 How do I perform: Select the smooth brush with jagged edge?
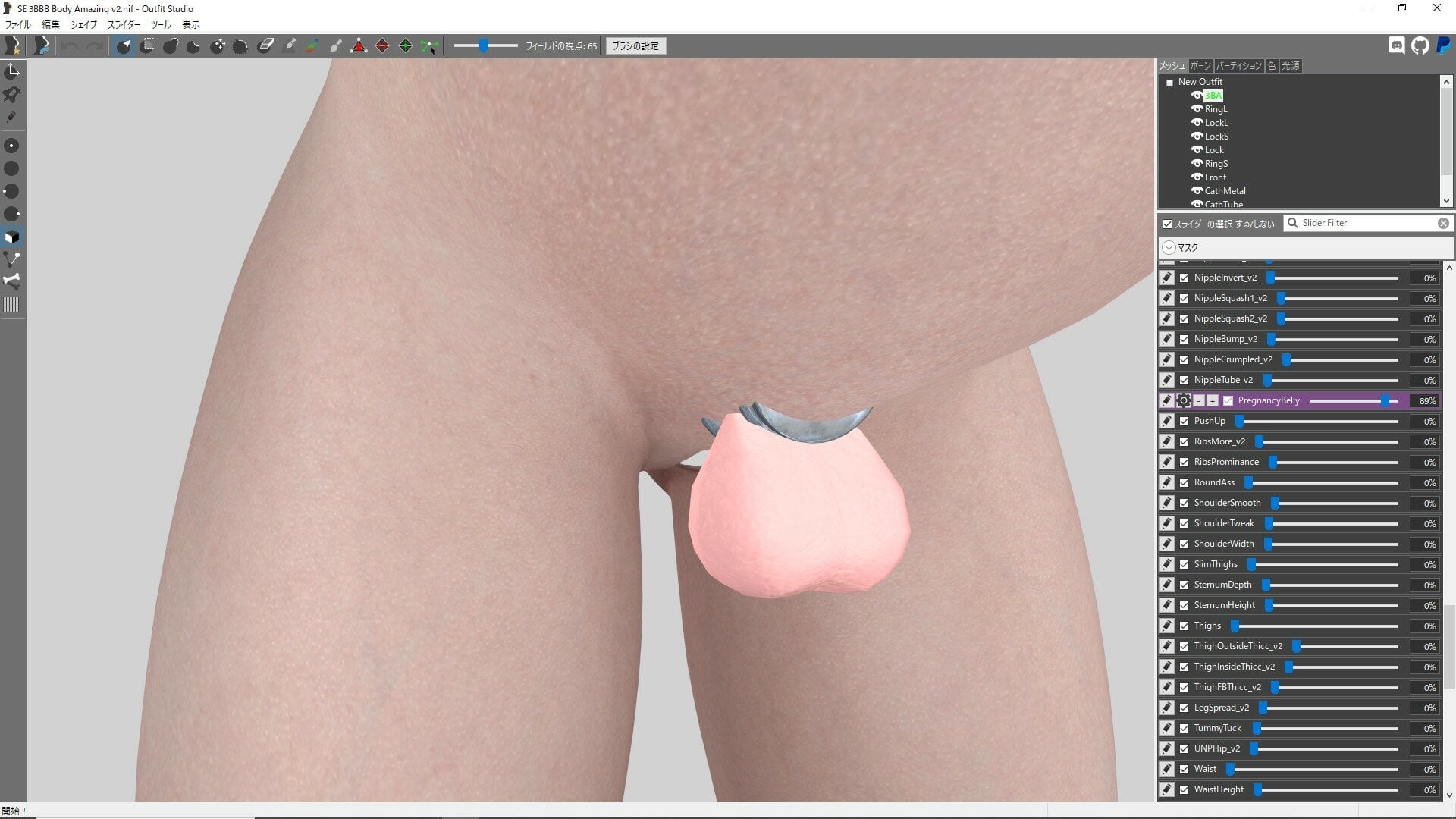240,46
